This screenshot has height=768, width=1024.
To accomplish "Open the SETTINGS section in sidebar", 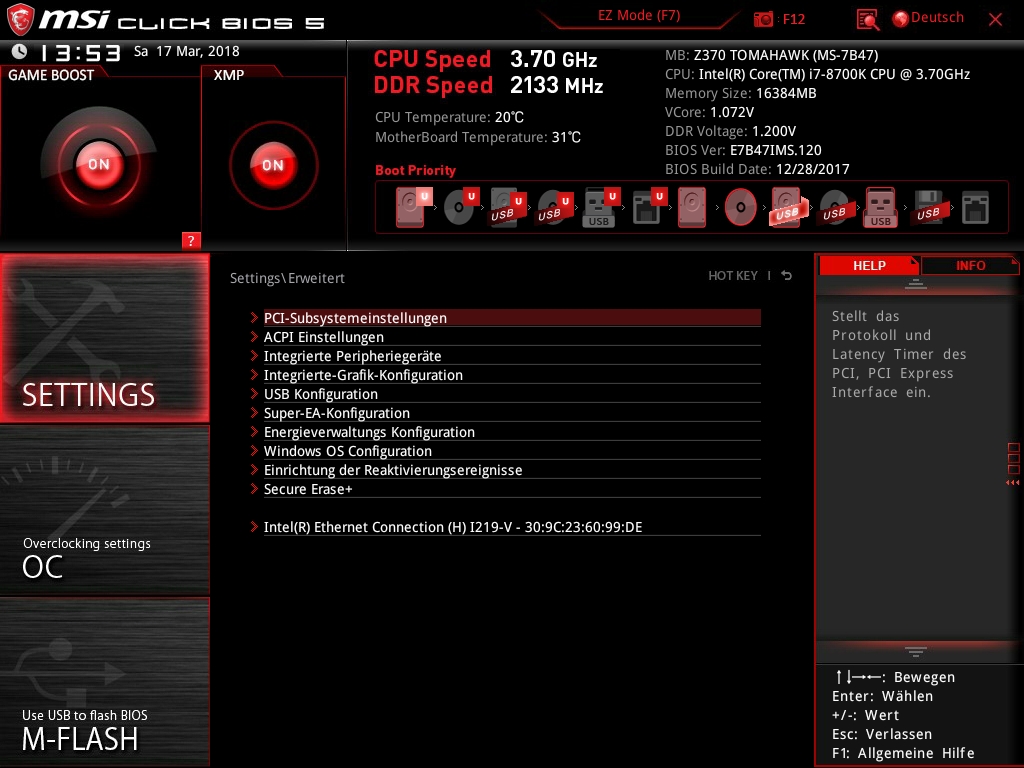I will 104,338.
